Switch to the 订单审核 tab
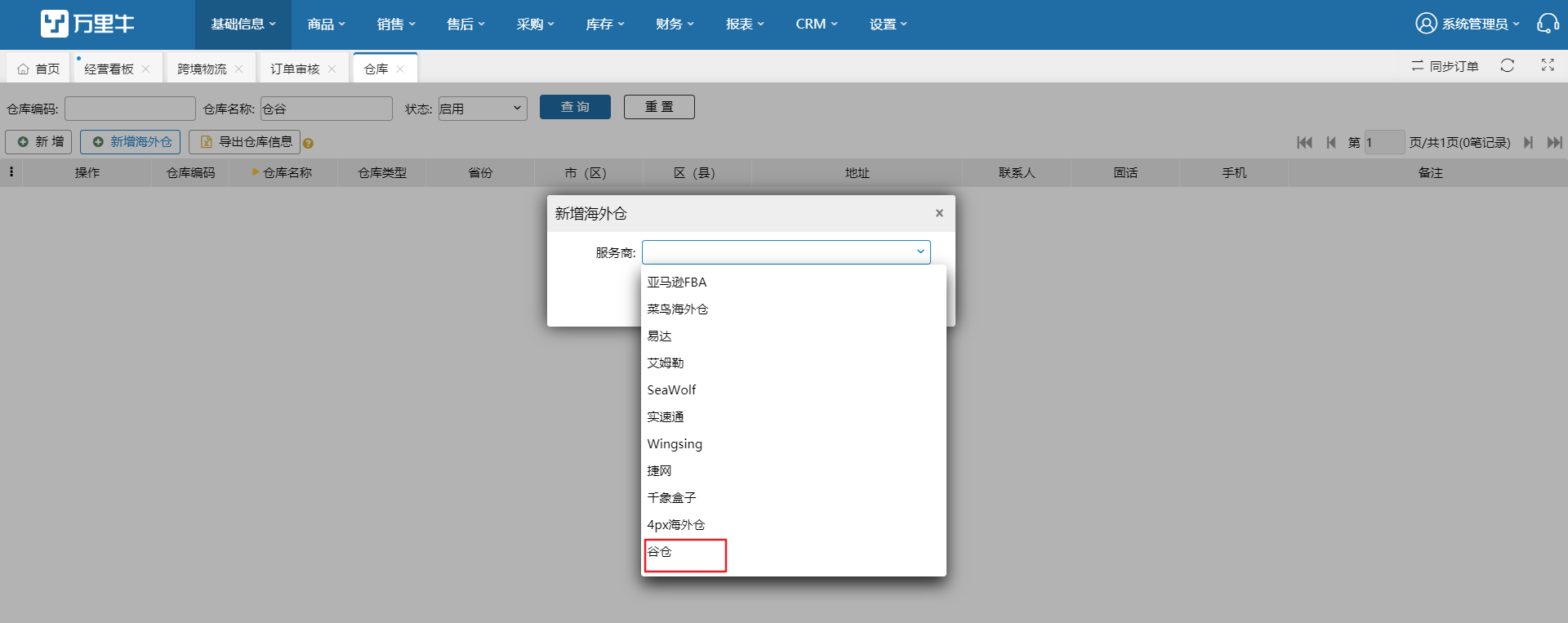Screen dimensions: 1568x623 click(295, 69)
